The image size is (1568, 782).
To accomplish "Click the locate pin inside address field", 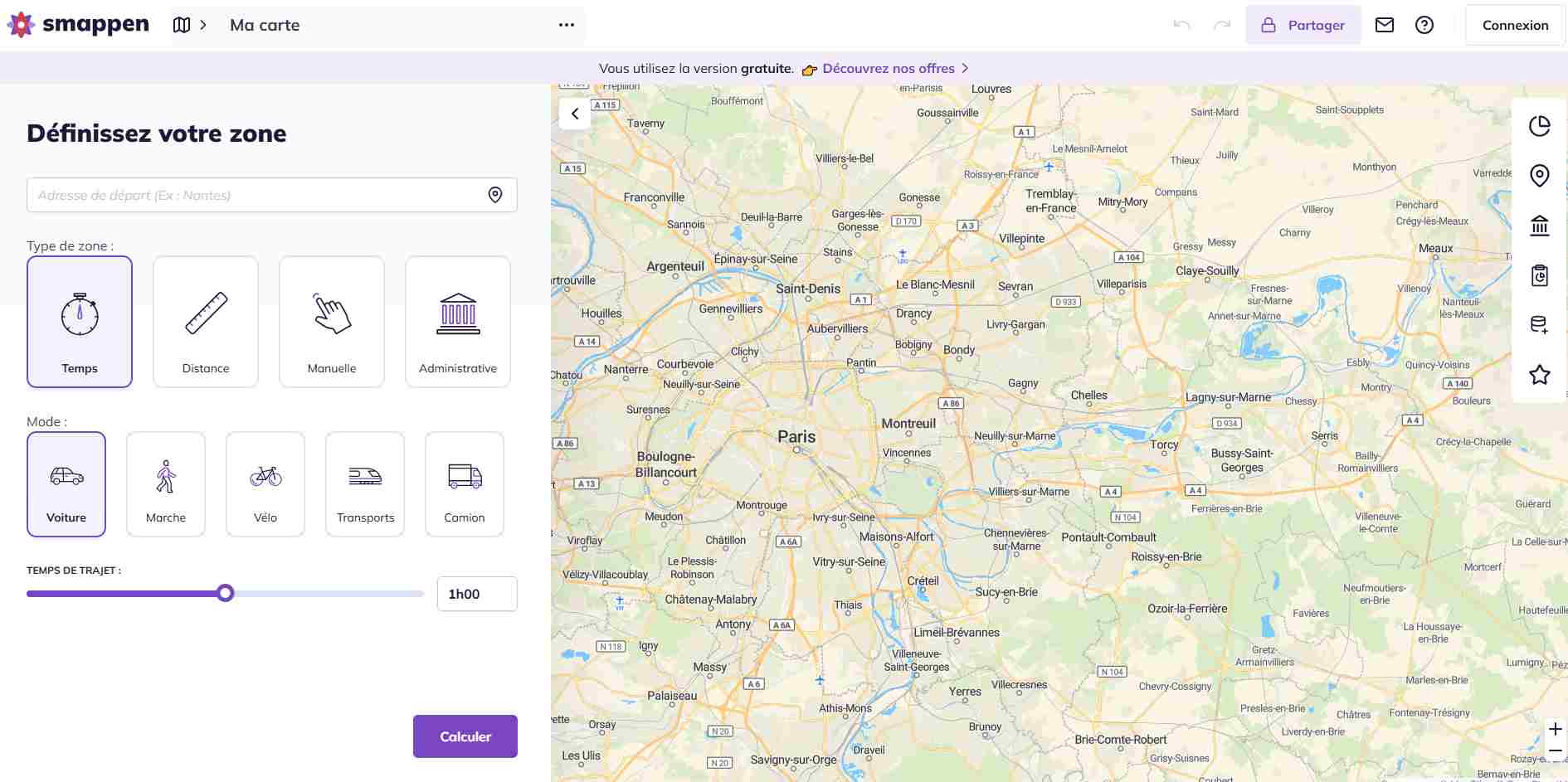I will tap(495, 195).
